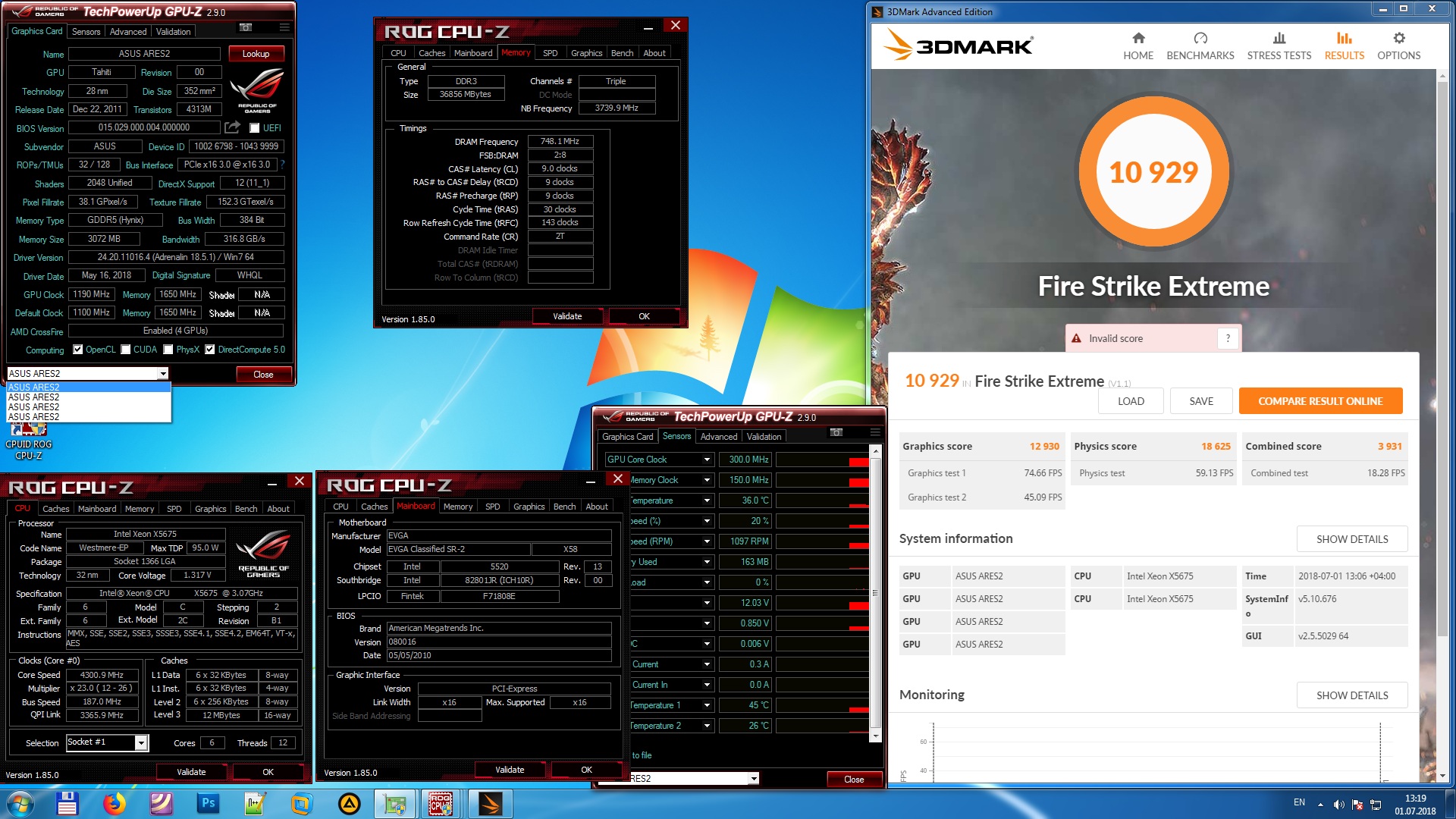This screenshot has width=1456, height=819.
Task: Click the Bus Interface question mark in GPU-Z
Action: (282, 165)
